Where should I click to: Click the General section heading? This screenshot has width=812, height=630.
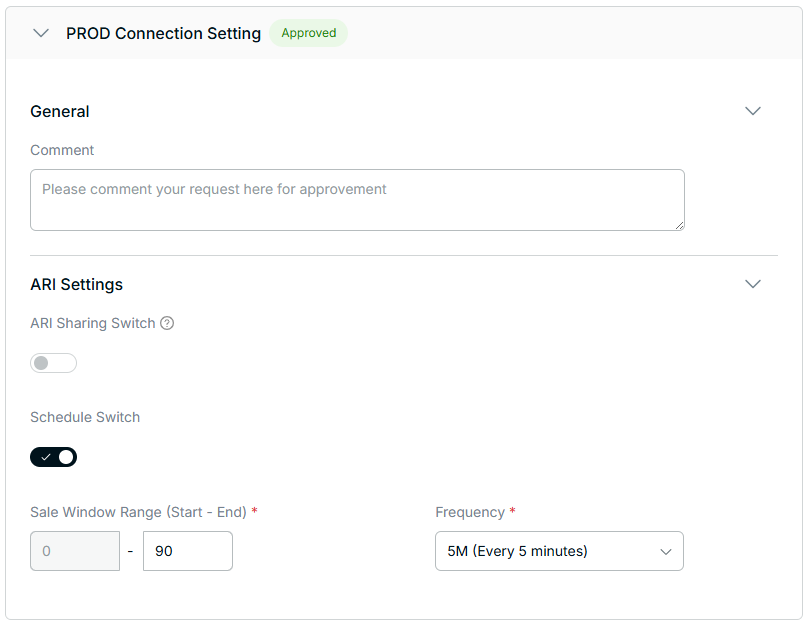click(x=60, y=111)
